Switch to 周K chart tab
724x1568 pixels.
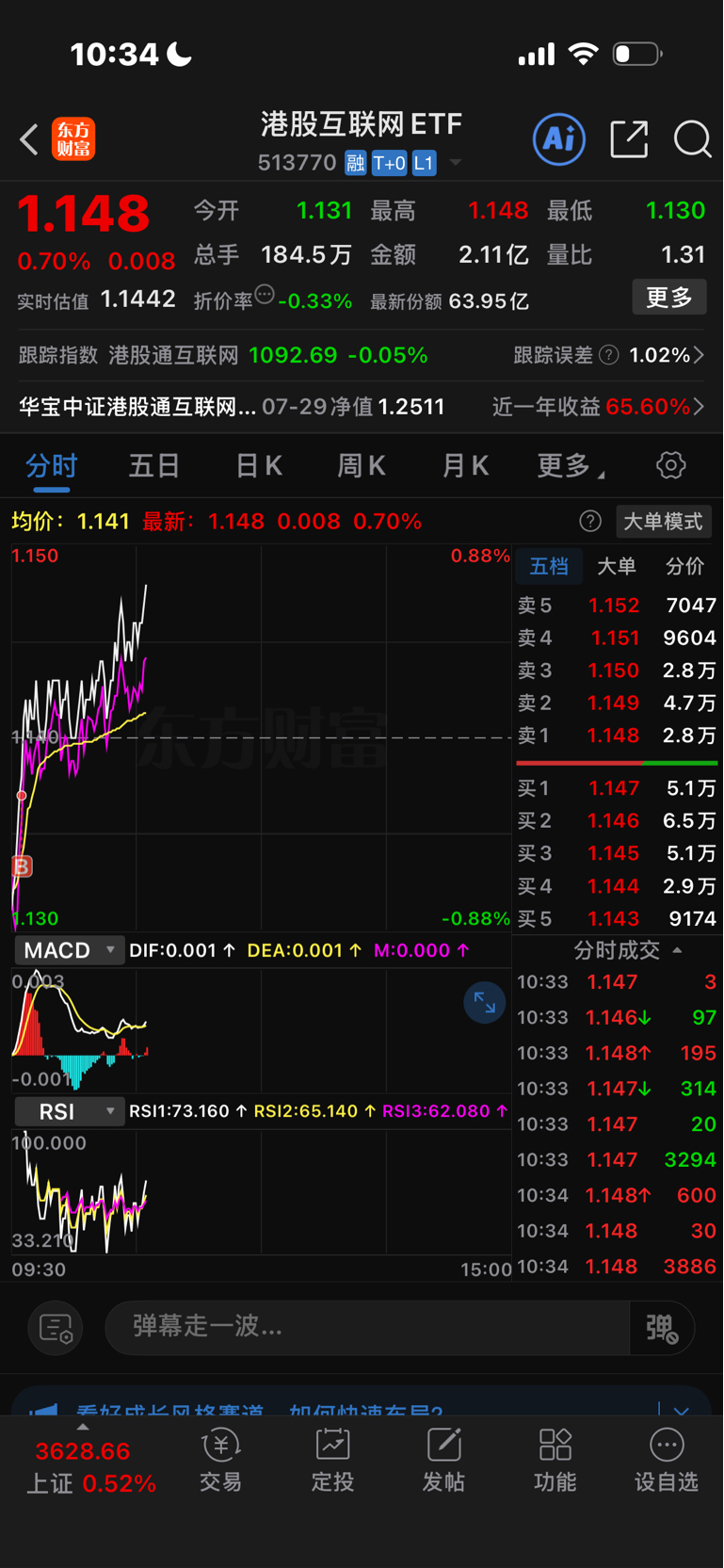point(362,466)
